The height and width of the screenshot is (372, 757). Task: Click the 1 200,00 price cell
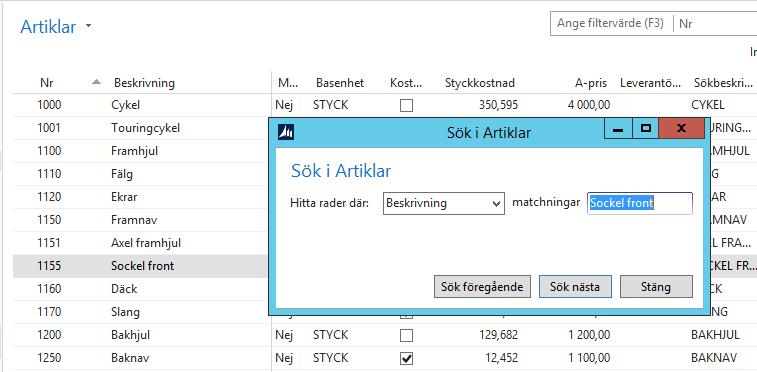point(589,334)
